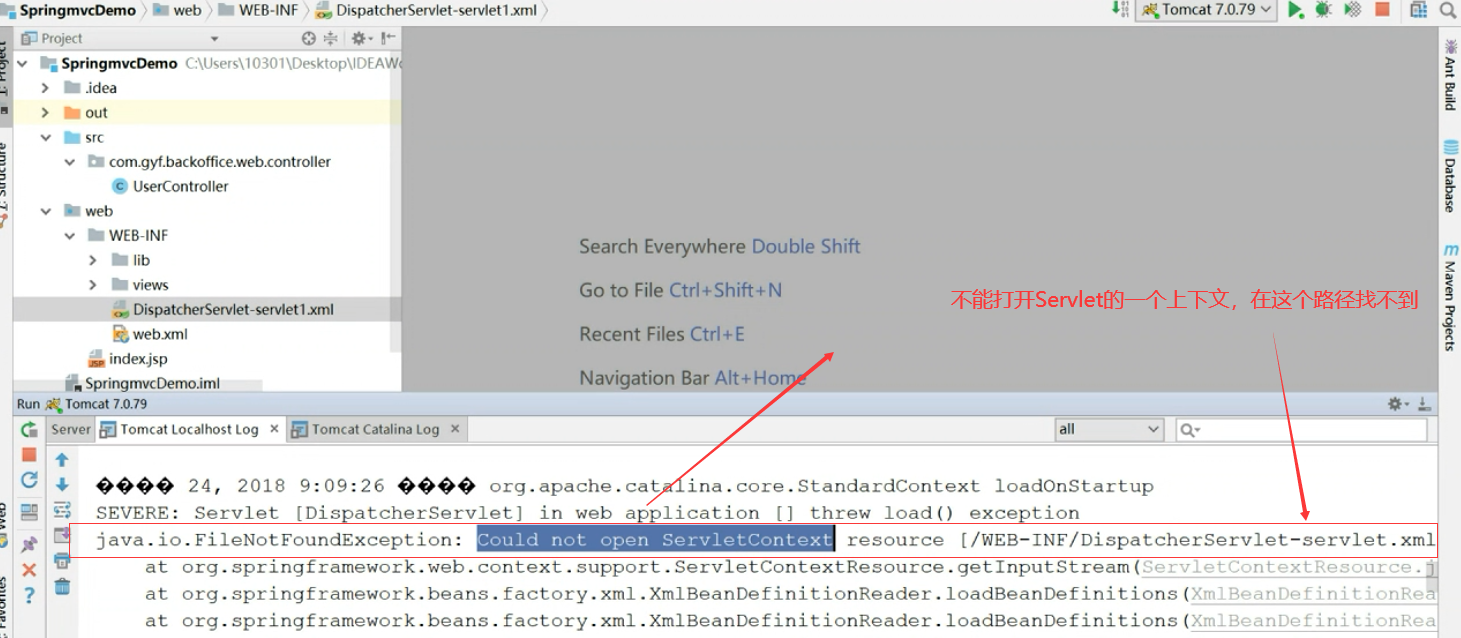This screenshot has width=1461, height=638.
Task: Open Tomcat 7.0.79 run configuration dropdown
Action: [1206, 10]
